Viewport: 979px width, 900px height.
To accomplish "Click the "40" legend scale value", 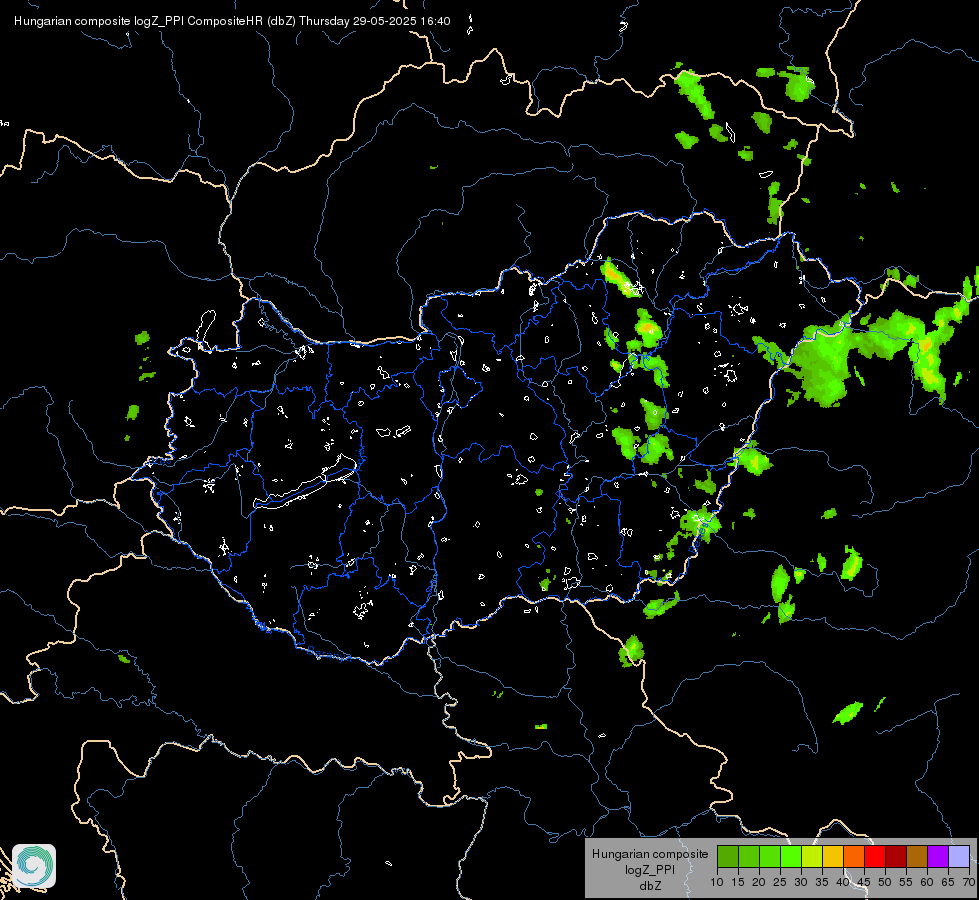I will click(x=843, y=882).
